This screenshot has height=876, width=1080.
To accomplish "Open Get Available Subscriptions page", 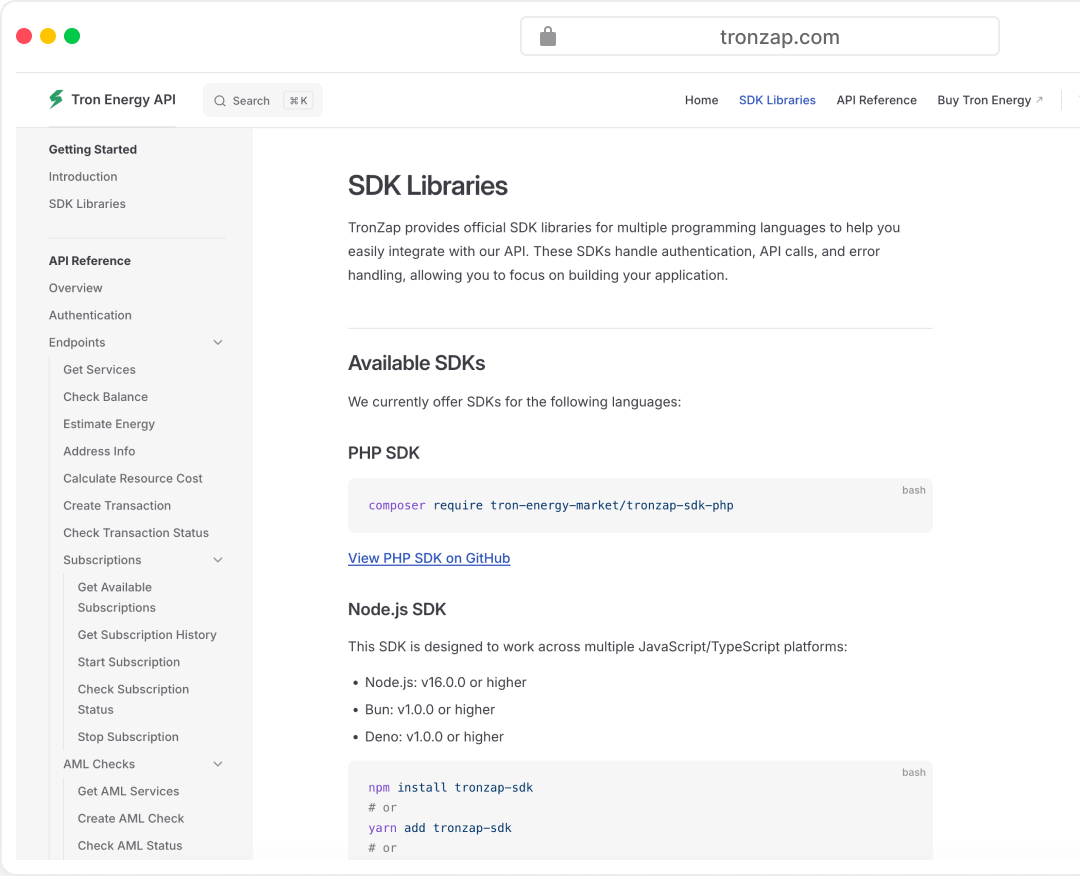I will (x=116, y=597).
